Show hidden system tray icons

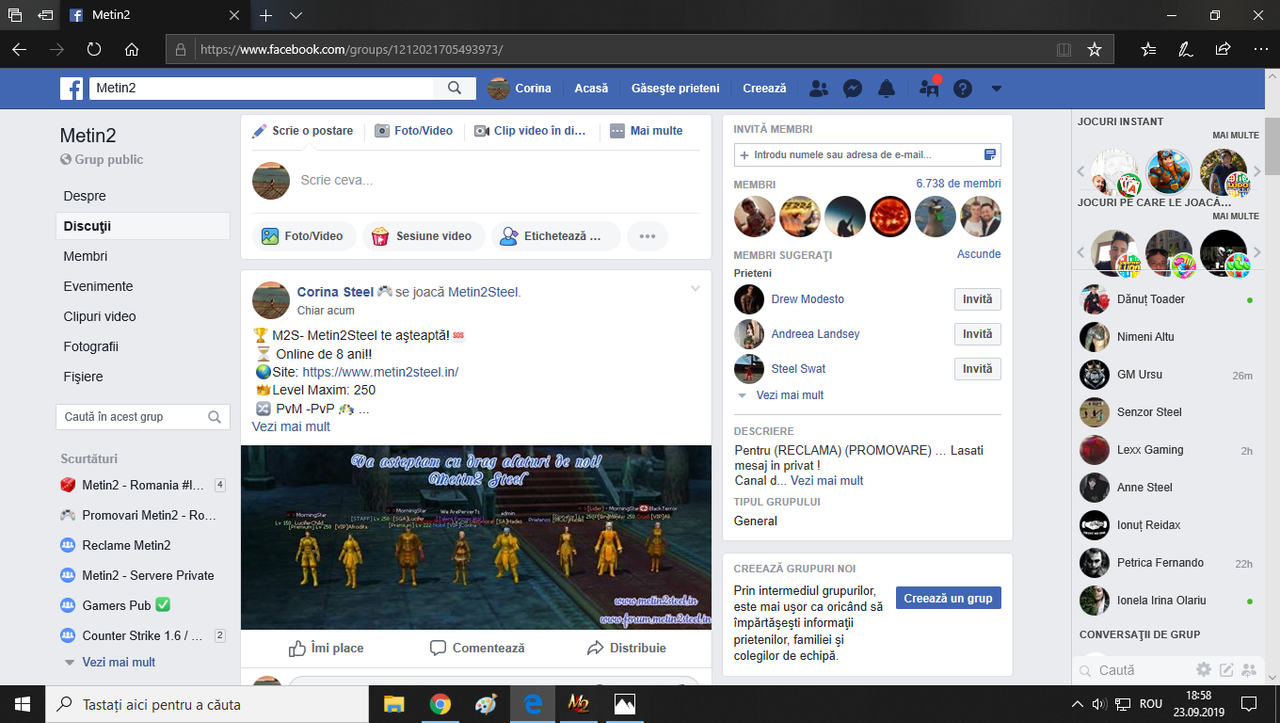click(1078, 704)
